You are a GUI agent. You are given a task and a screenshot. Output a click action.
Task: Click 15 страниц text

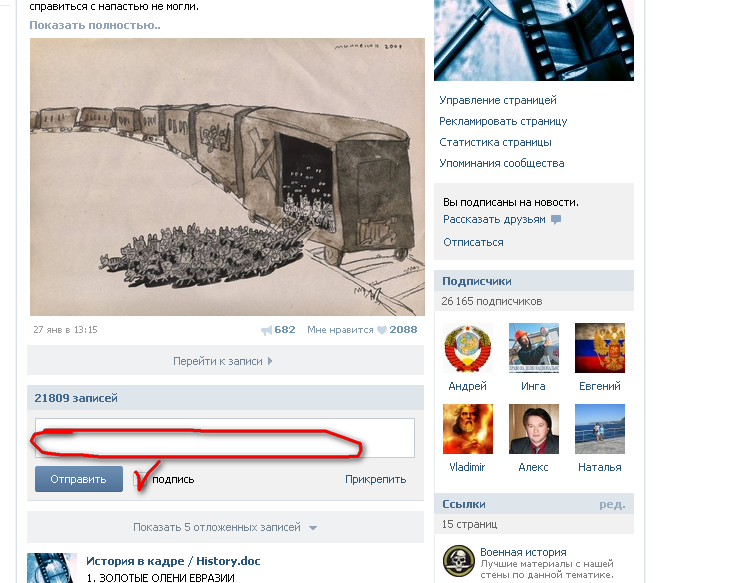click(x=469, y=525)
